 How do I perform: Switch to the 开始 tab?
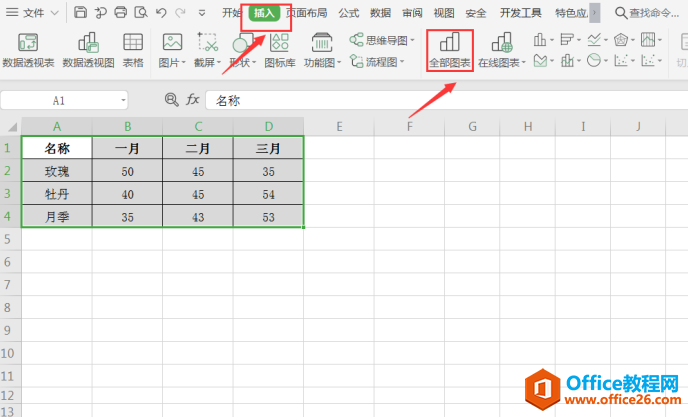point(231,13)
